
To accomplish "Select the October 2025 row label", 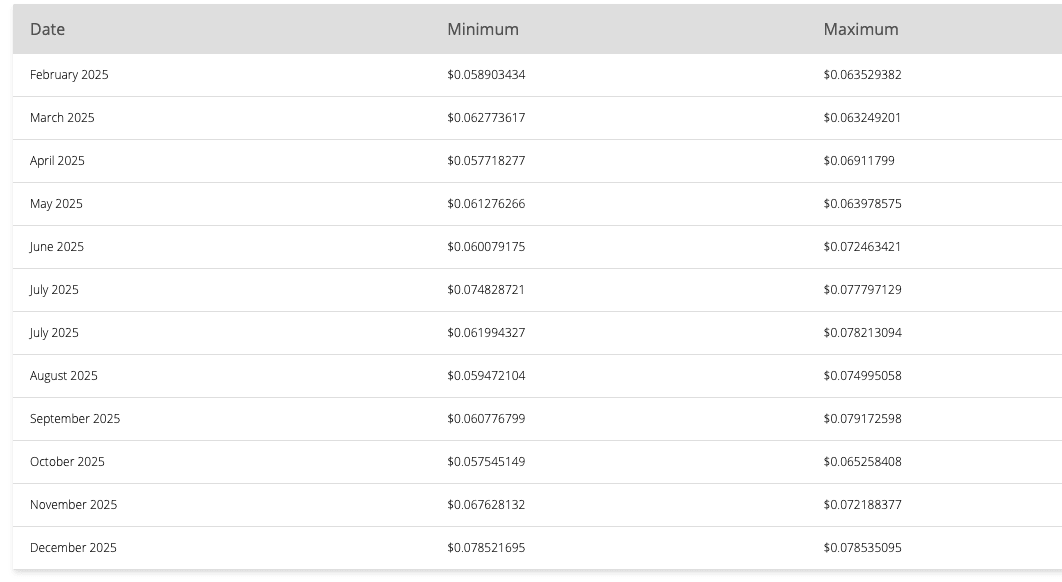I will point(67,462).
